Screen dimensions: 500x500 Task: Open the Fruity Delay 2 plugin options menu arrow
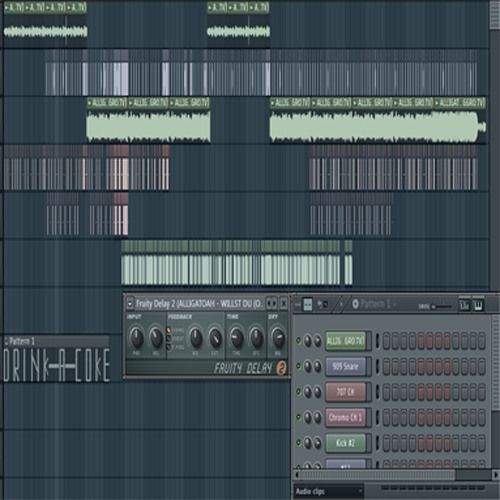130,304
